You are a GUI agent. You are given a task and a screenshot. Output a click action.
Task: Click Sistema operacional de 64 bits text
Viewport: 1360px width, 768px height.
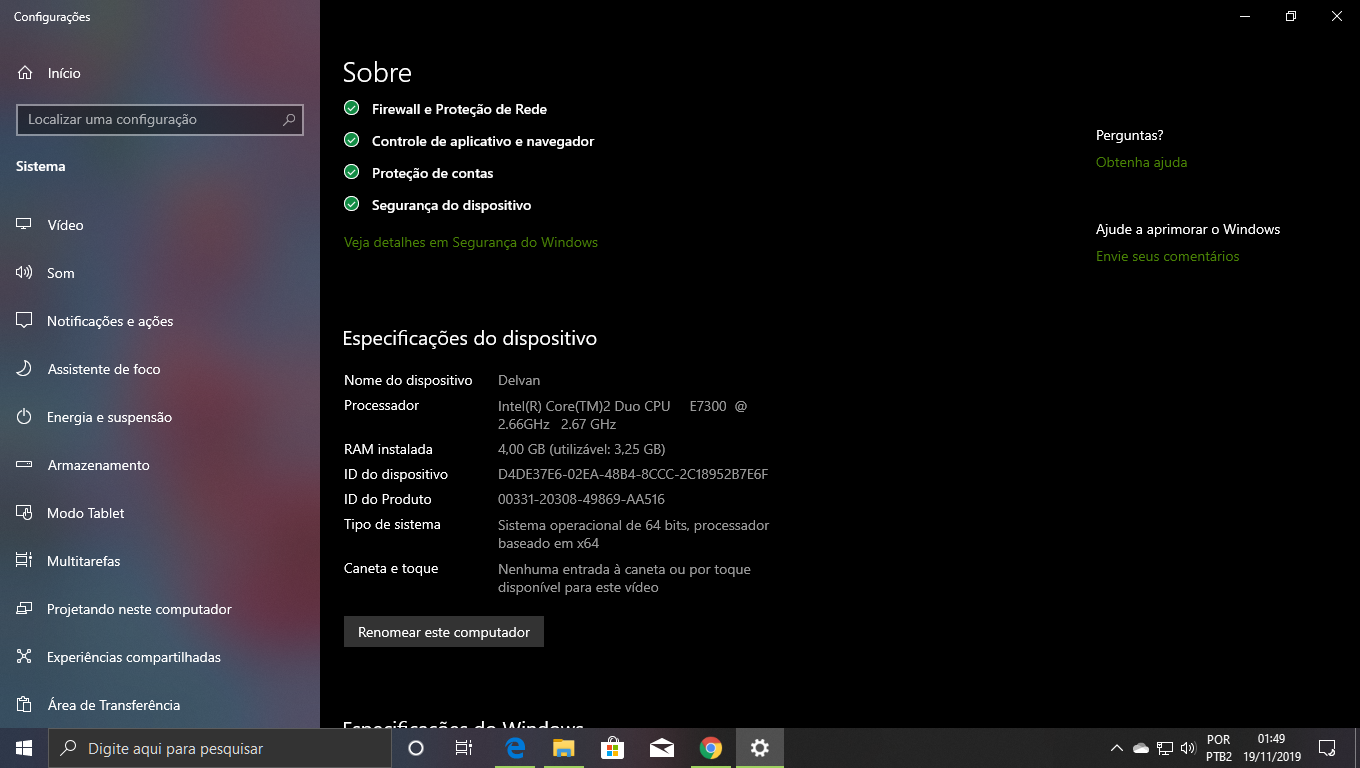[633, 534]
